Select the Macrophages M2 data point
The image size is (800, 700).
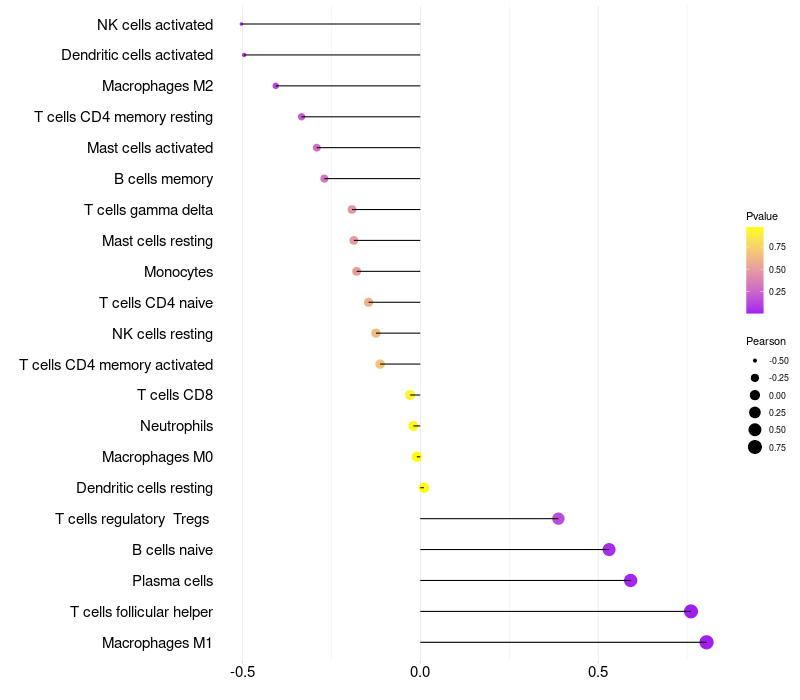click(x=276, y=86)
